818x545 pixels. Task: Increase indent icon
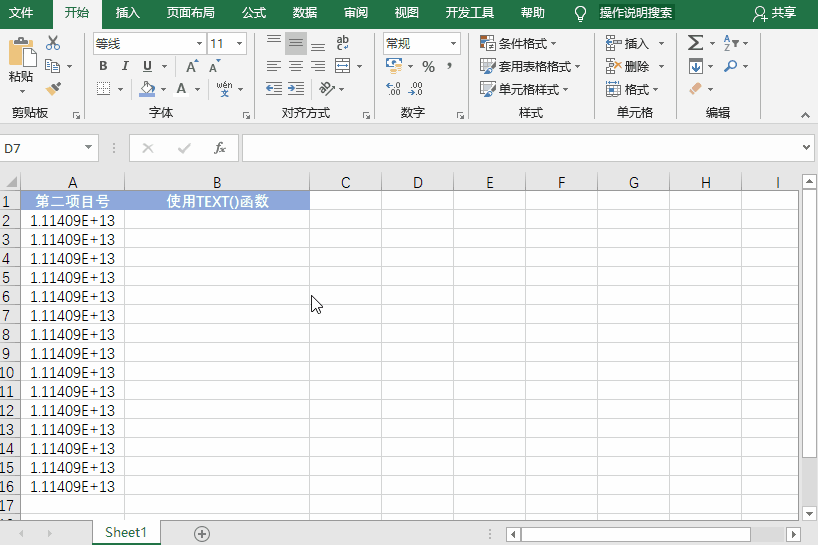296,89
